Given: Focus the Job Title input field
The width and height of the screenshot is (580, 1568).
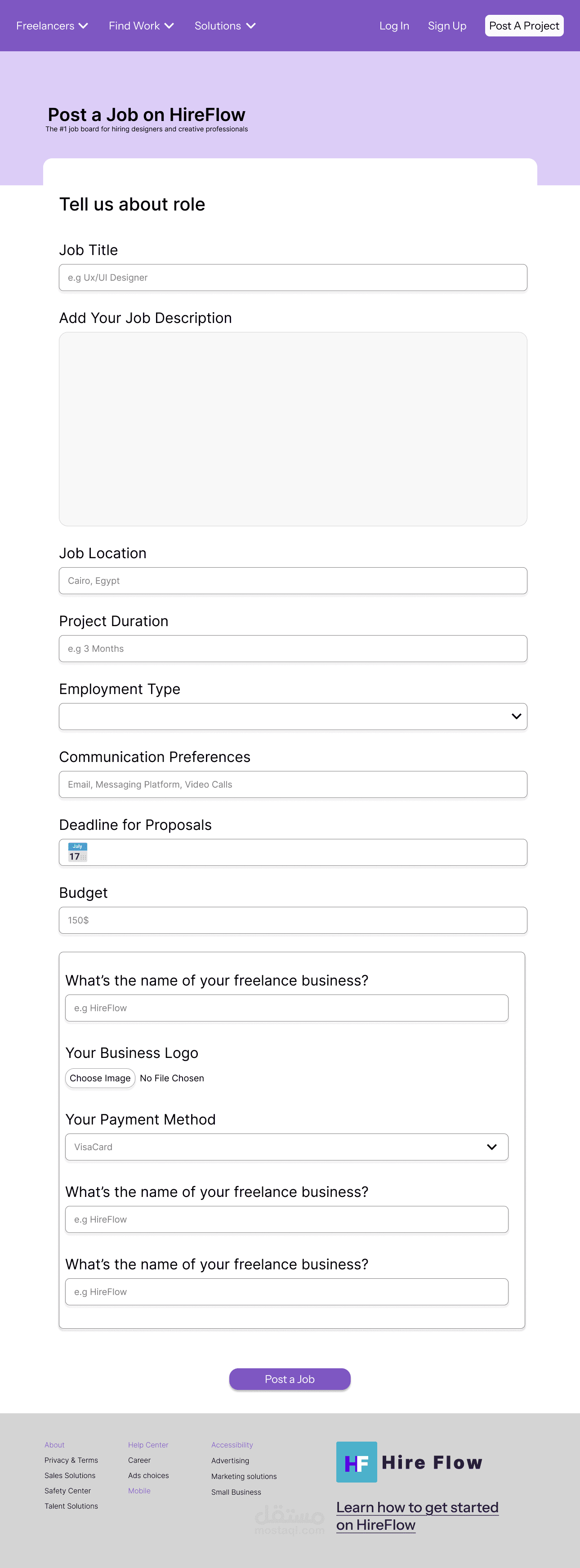Looking at the screenshot, I should [x=293, y=278].
